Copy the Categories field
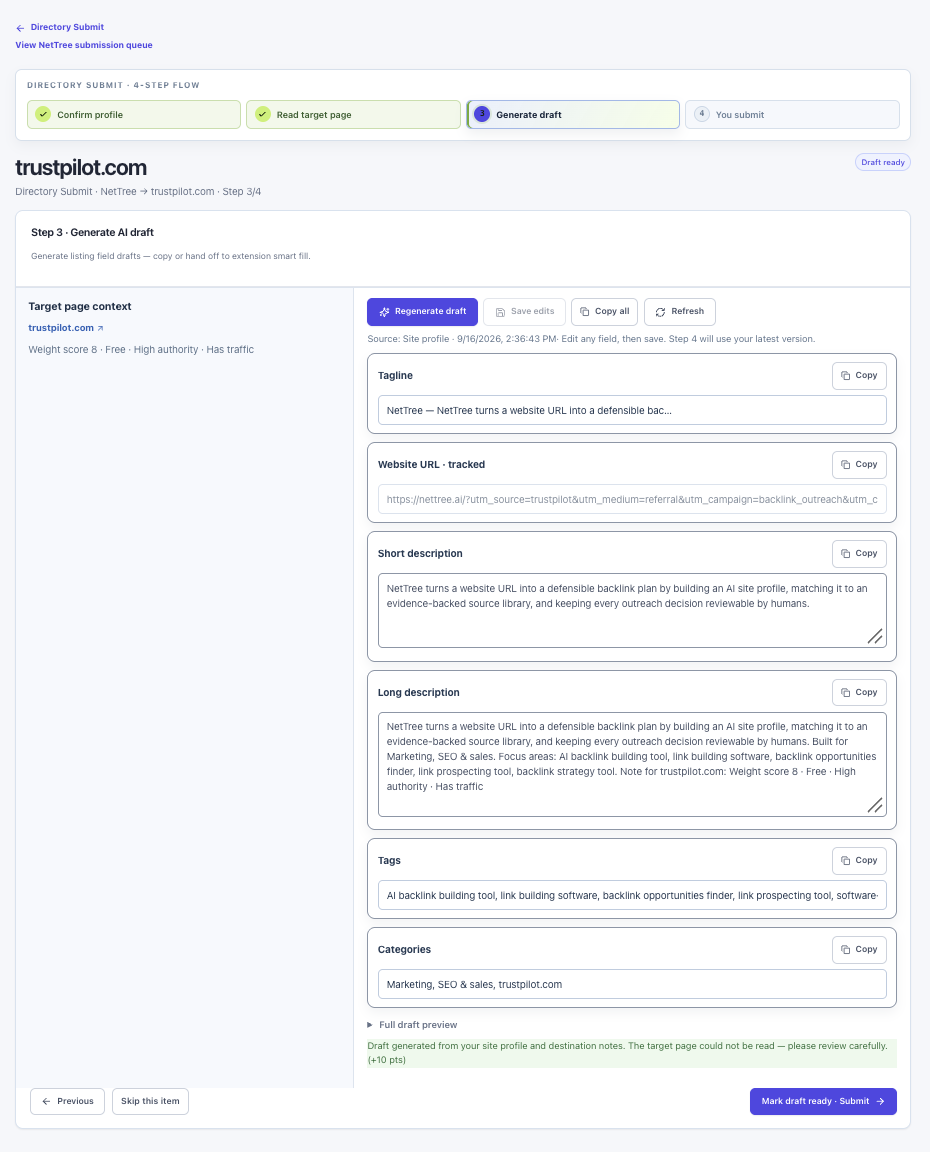The width and height of the screenshot is (930, 1152). [859, 949]
